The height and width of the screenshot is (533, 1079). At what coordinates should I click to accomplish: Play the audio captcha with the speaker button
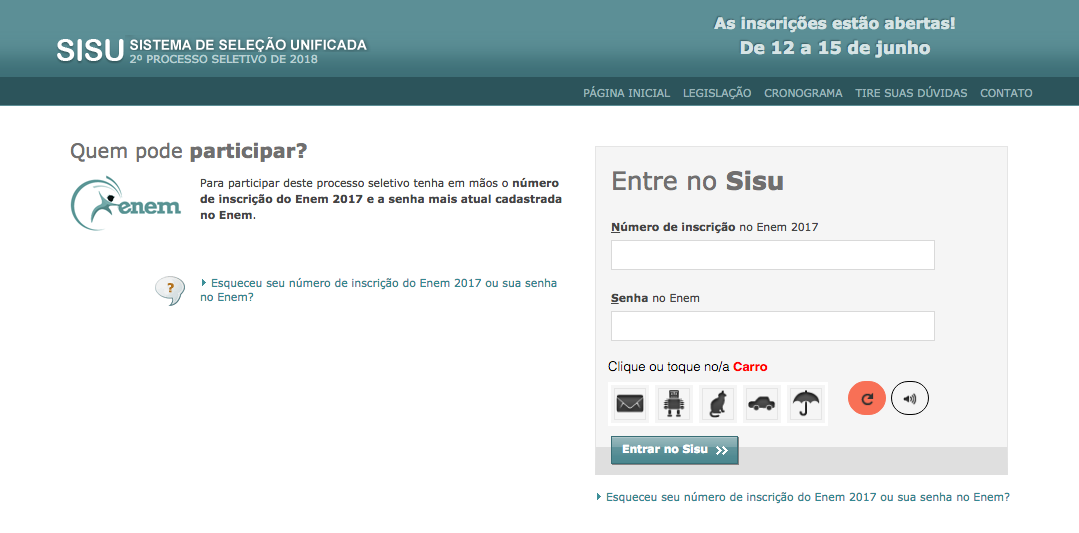(910, 398)
